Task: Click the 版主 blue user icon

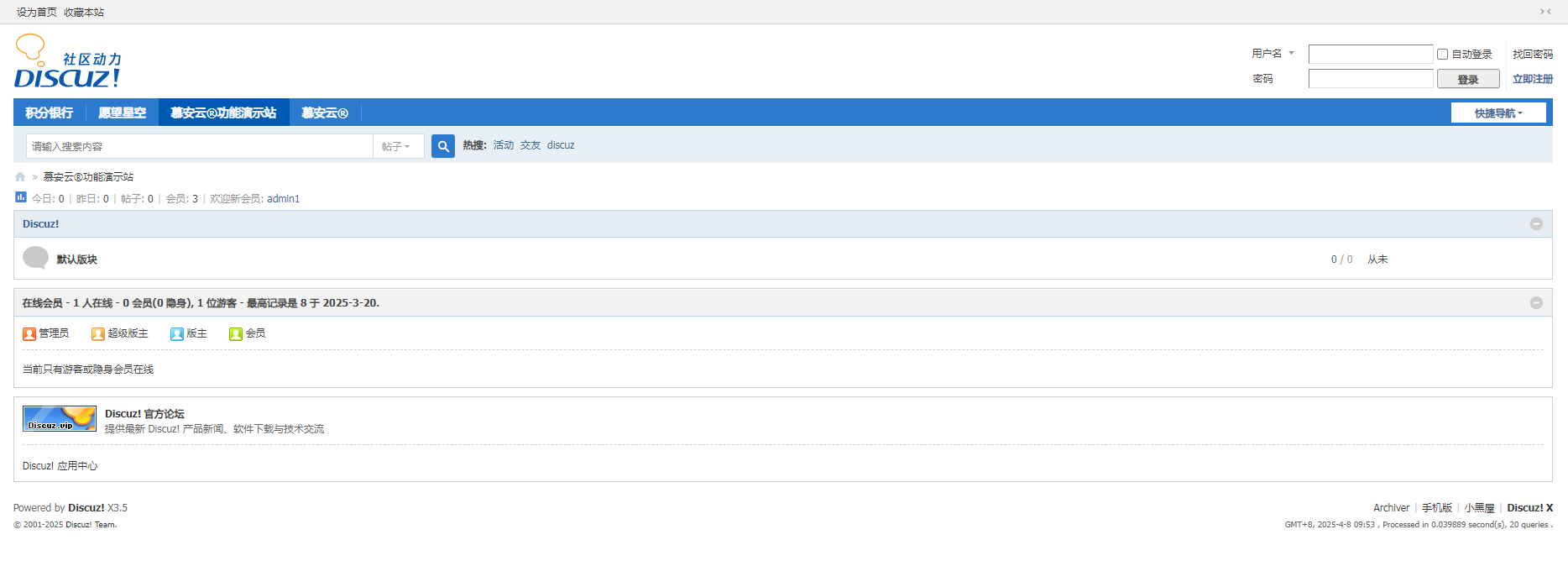Action: pos(177,334)
